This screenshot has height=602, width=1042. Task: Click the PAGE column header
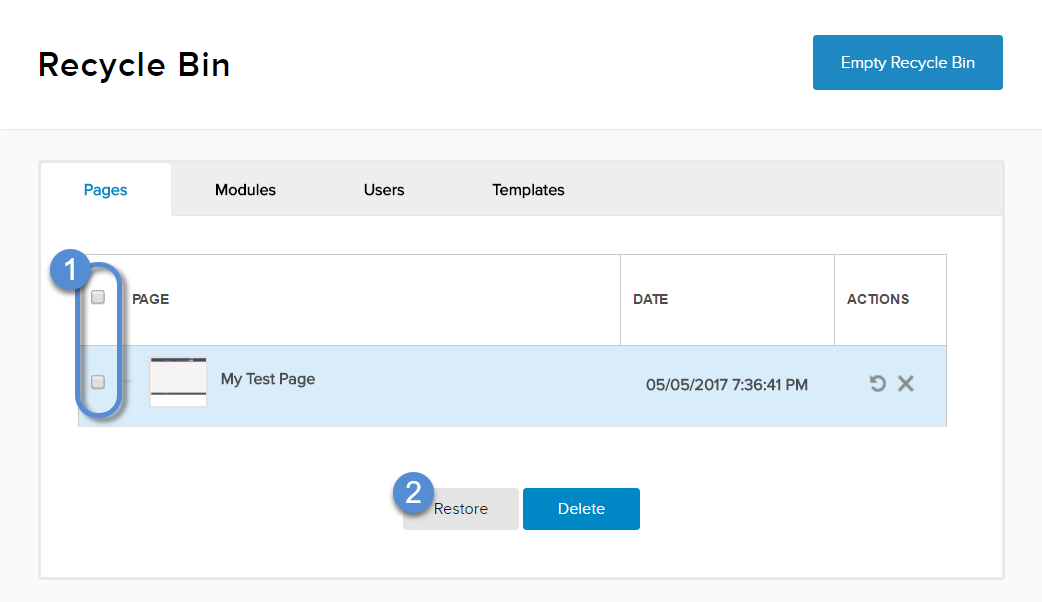(151, 299)
